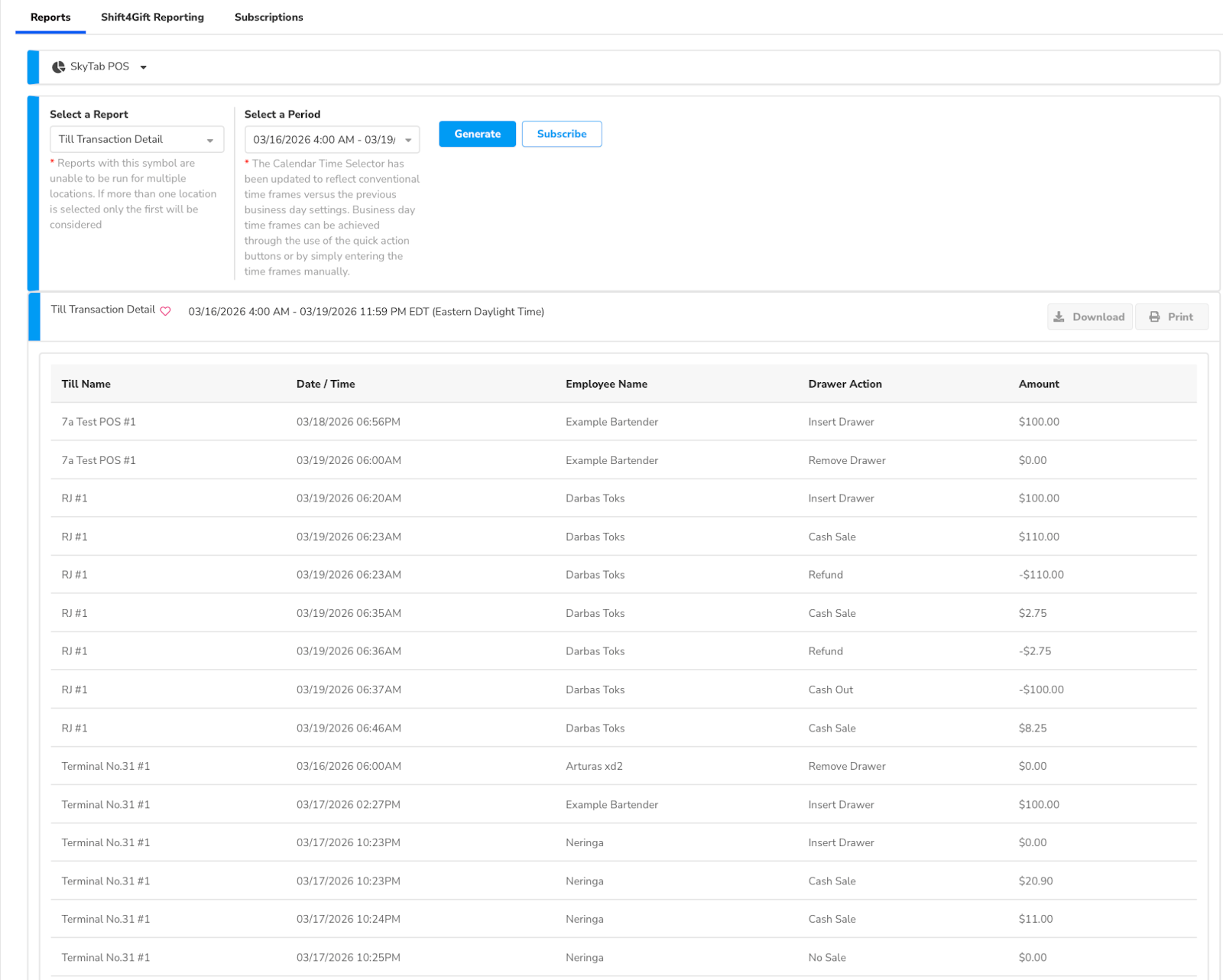
Task: Click the printer icon
Action: [x=1154, y=316]
